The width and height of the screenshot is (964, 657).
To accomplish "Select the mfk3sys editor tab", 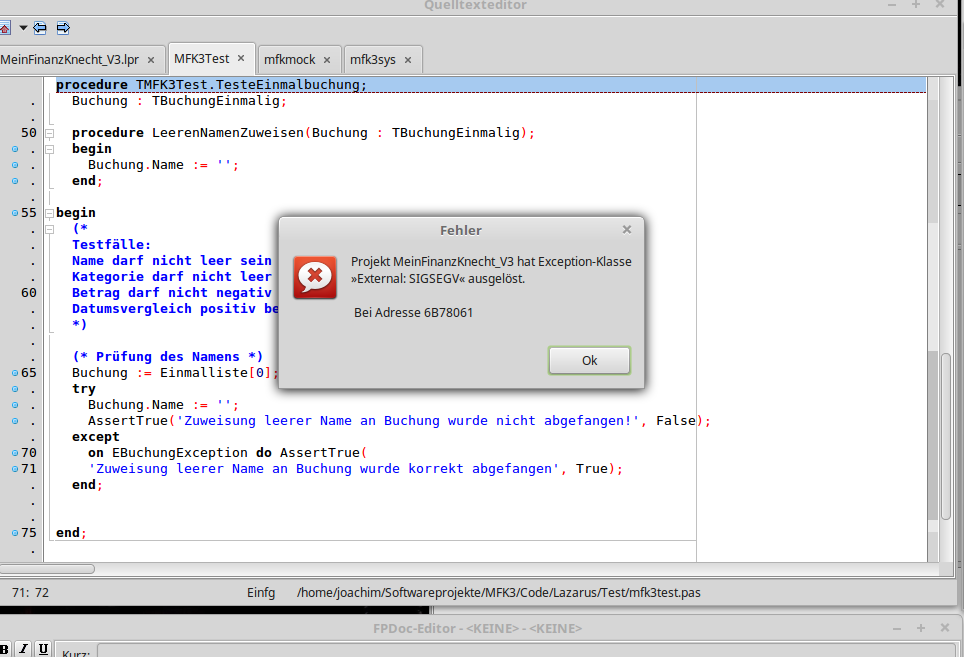I will 372,59.
